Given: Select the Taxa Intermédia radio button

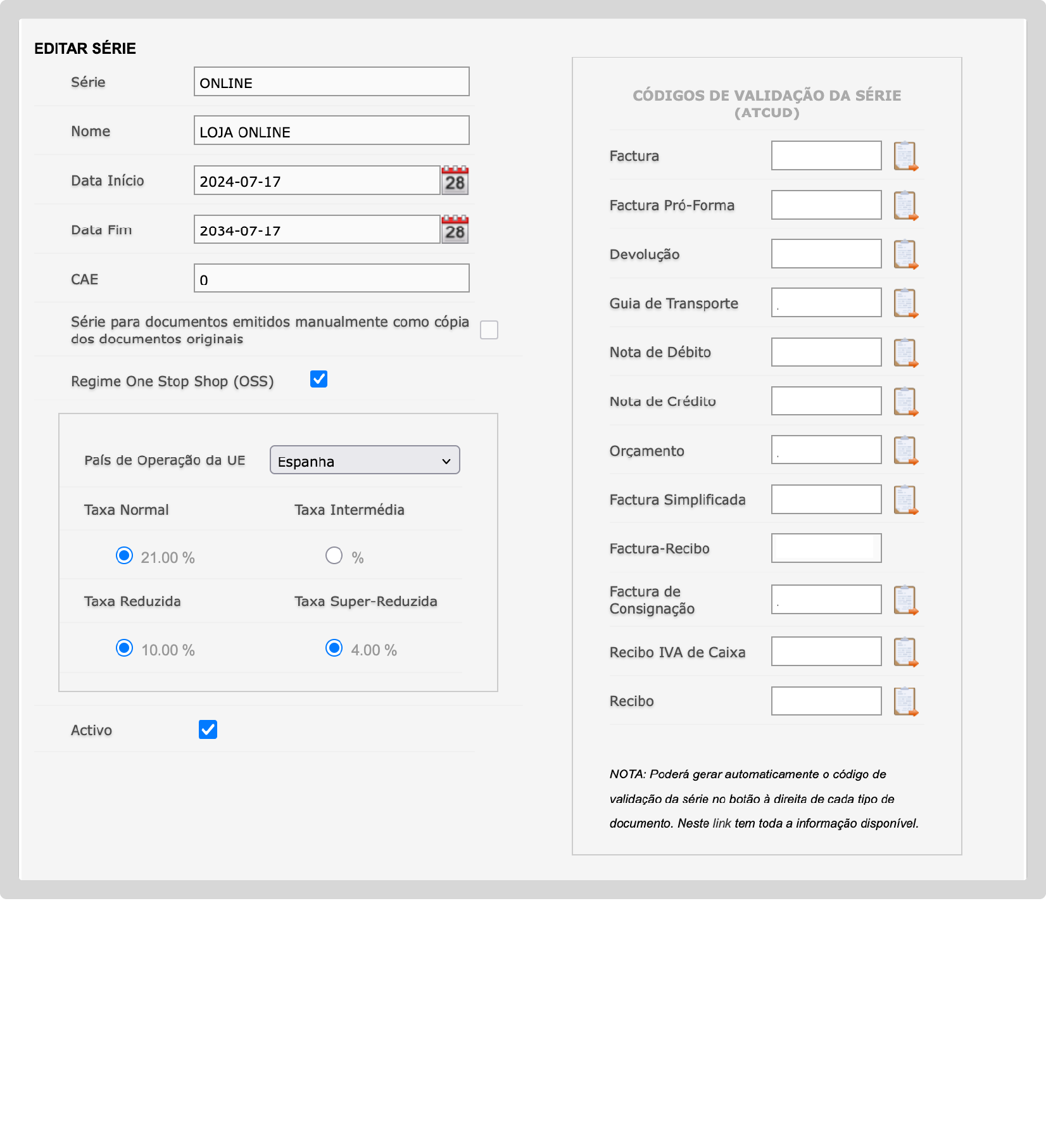Looking at the screenshot, I should click(x=334, y=556).
